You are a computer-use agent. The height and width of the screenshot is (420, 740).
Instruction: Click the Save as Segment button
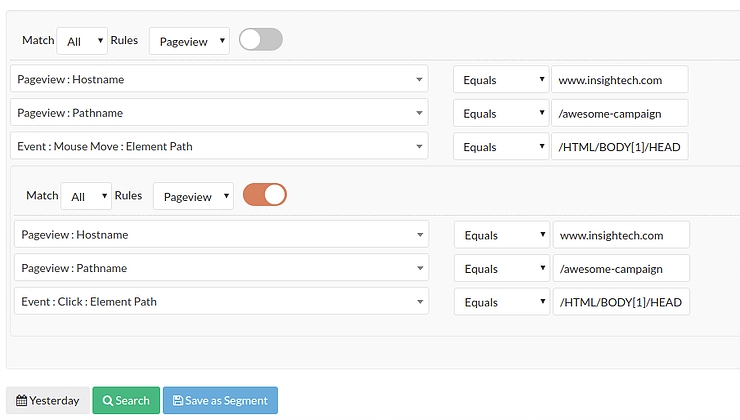(220, 401)
